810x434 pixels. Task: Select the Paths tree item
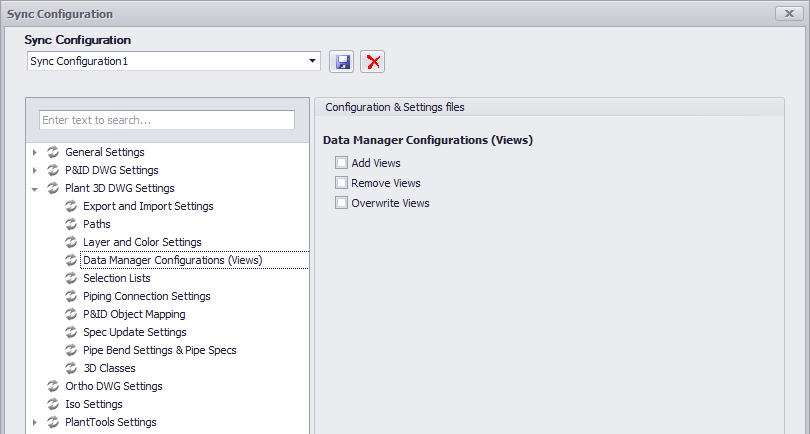[x=97, y=224]
